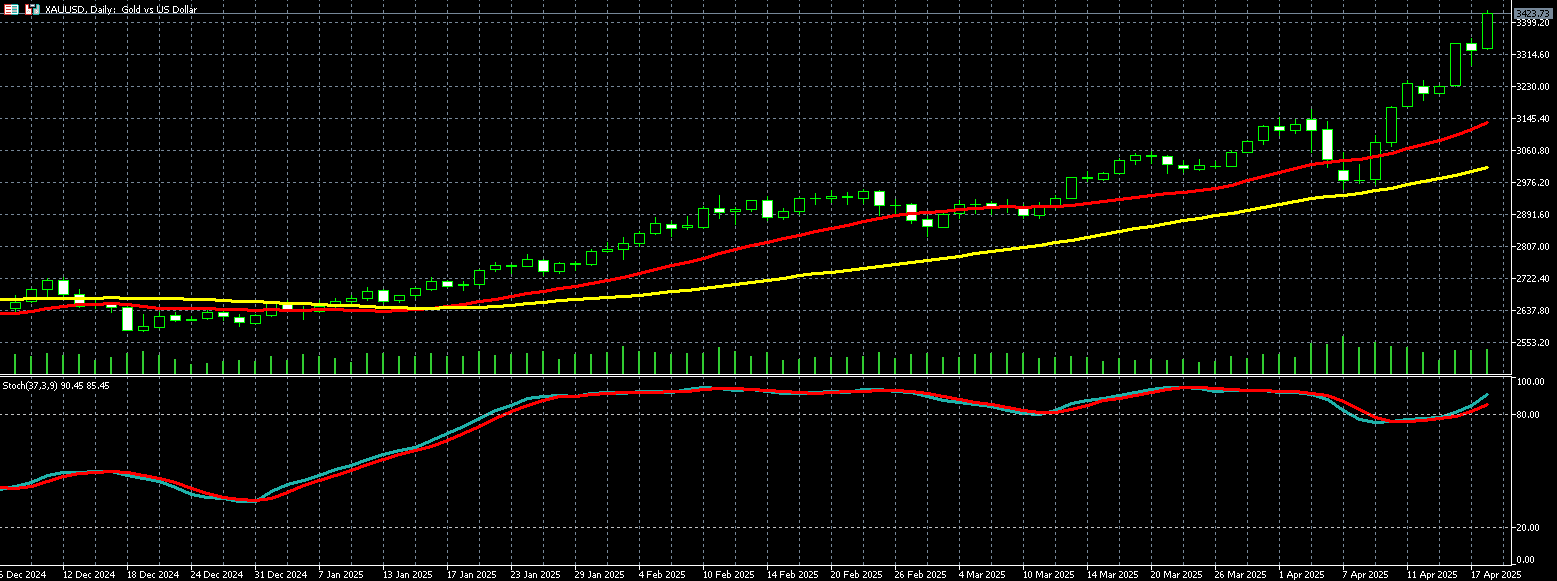This screenshot has width=1557, height=581.
Task: Click the XAUUSD Daily chart title text
Action: point(121,9)
